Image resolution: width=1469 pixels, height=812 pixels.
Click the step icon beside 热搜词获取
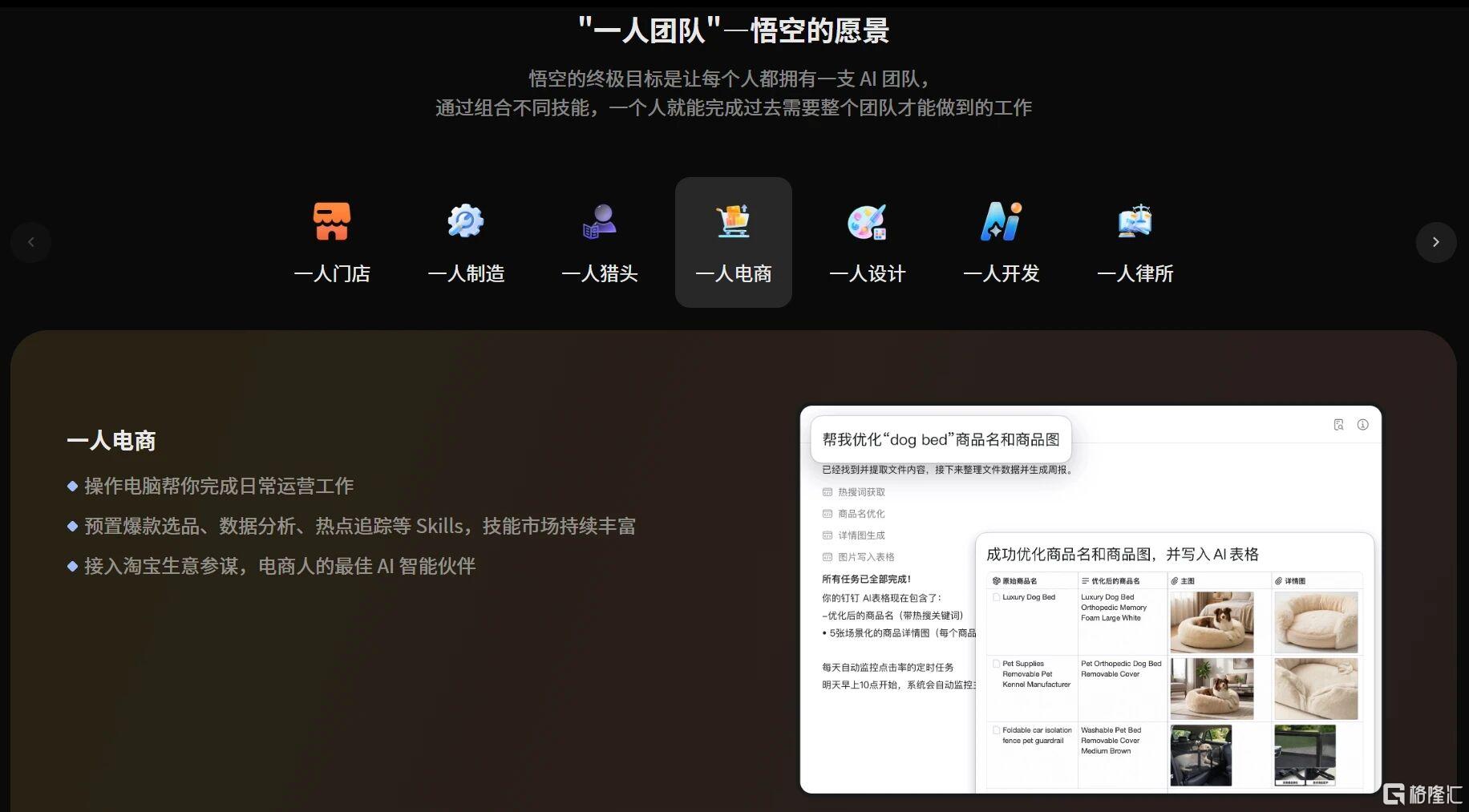pos(828,492)
